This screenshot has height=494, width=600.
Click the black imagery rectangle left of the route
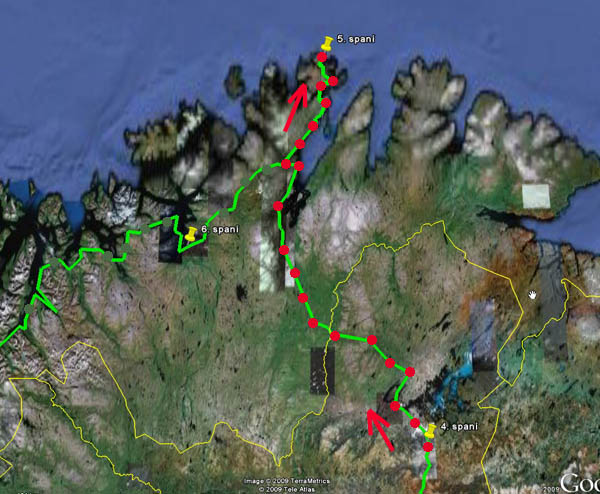319,371
